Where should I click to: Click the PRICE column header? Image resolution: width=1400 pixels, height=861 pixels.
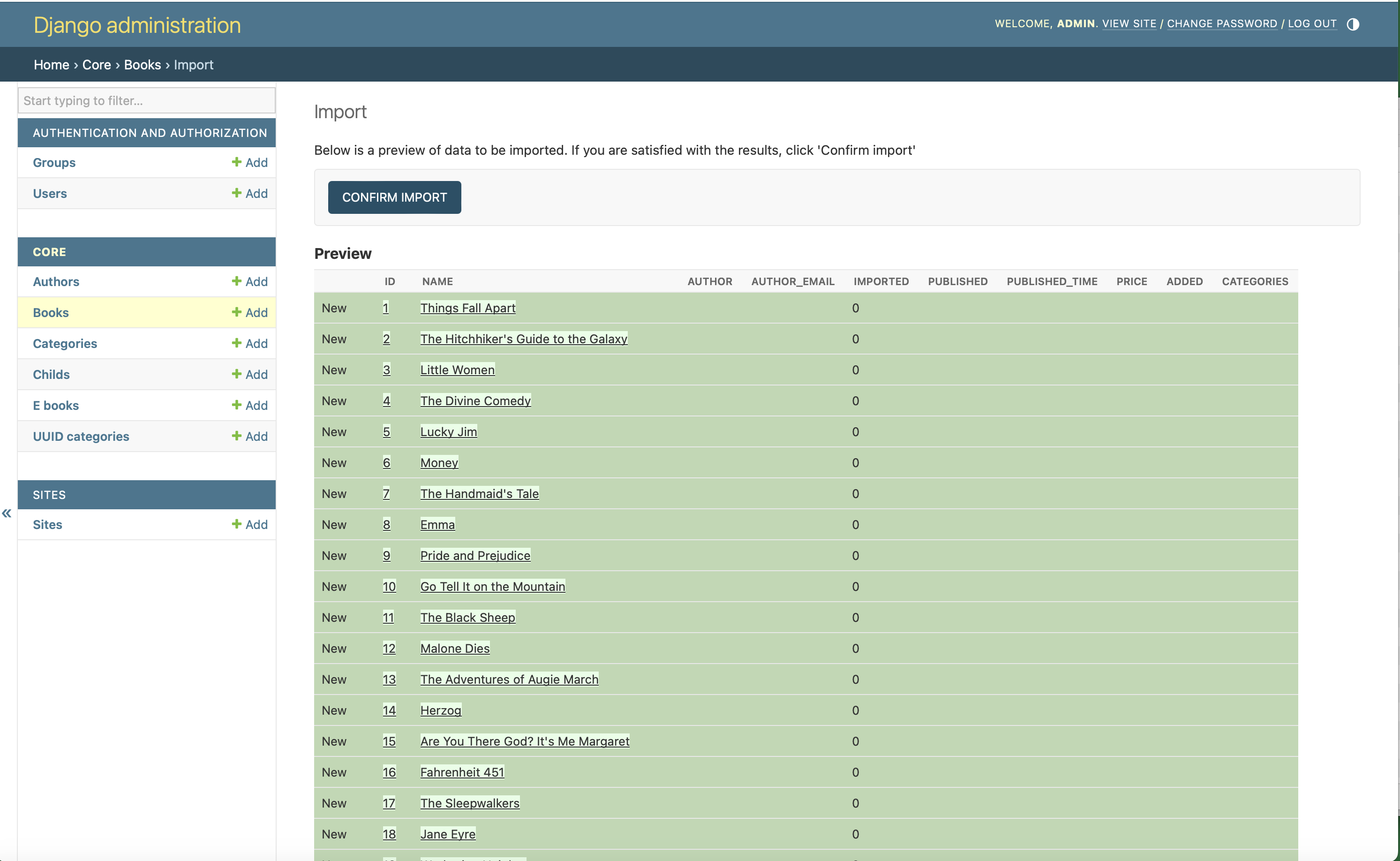(x=1131, y=281)
